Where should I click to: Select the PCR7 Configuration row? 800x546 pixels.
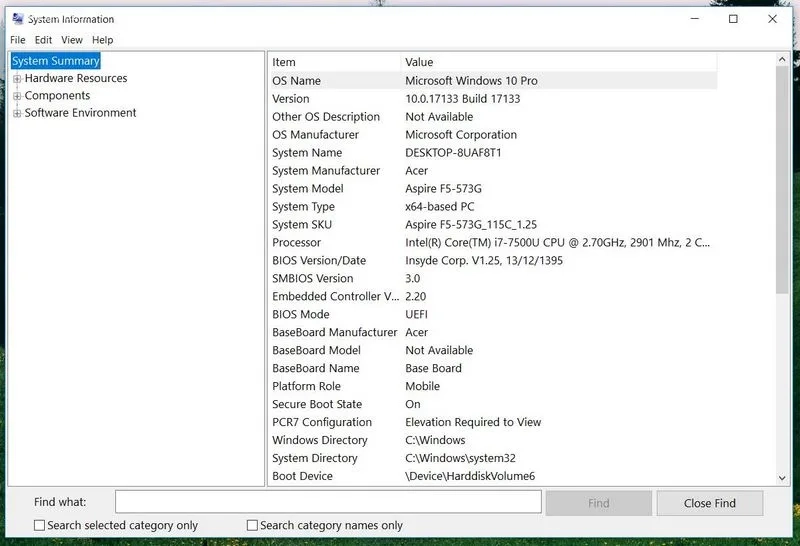click(x=493, y=422)
